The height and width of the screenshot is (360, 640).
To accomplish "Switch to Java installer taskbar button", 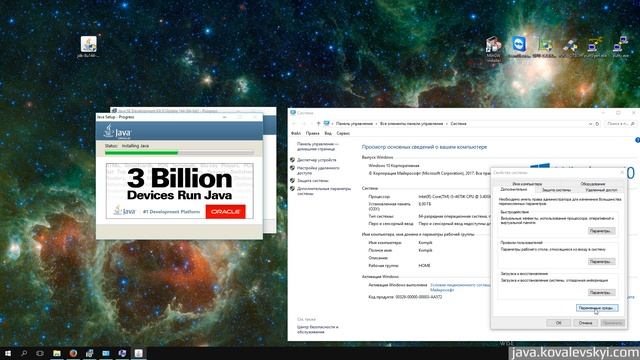I will (138, 353).
